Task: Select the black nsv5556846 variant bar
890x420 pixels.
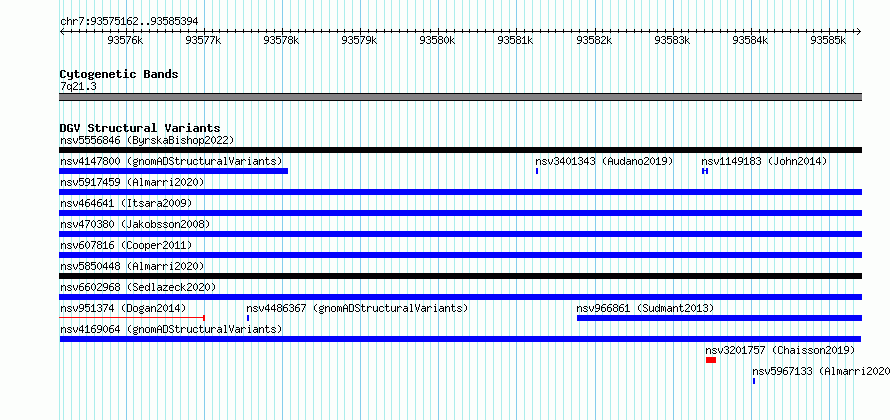Action: pos(460,150)
